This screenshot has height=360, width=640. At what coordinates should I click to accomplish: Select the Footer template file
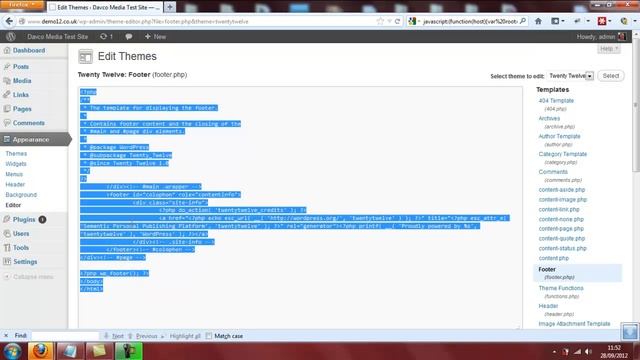[547, 269]
